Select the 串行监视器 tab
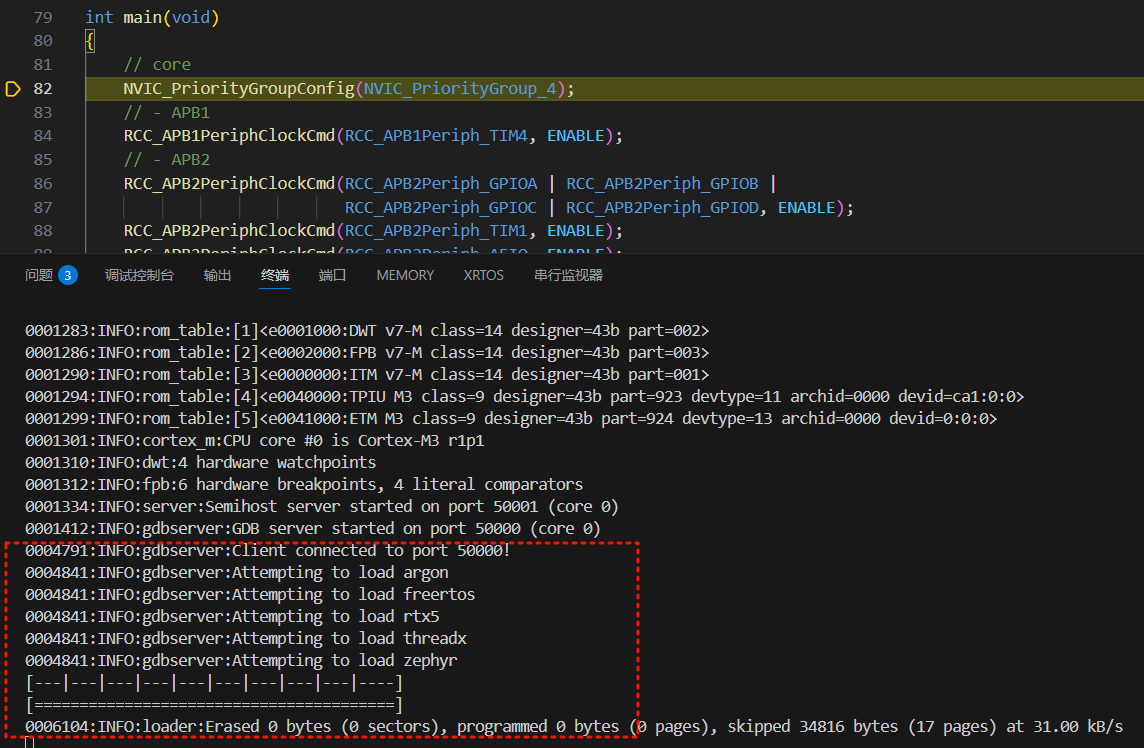1144x748 pixels. tap(569, 275)
